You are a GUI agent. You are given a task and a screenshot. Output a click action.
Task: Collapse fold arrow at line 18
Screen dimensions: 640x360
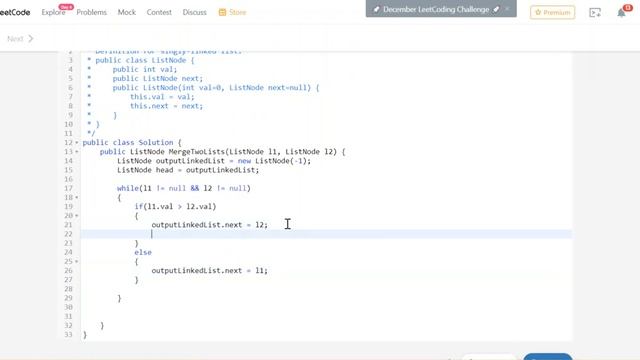click(77, 198)
